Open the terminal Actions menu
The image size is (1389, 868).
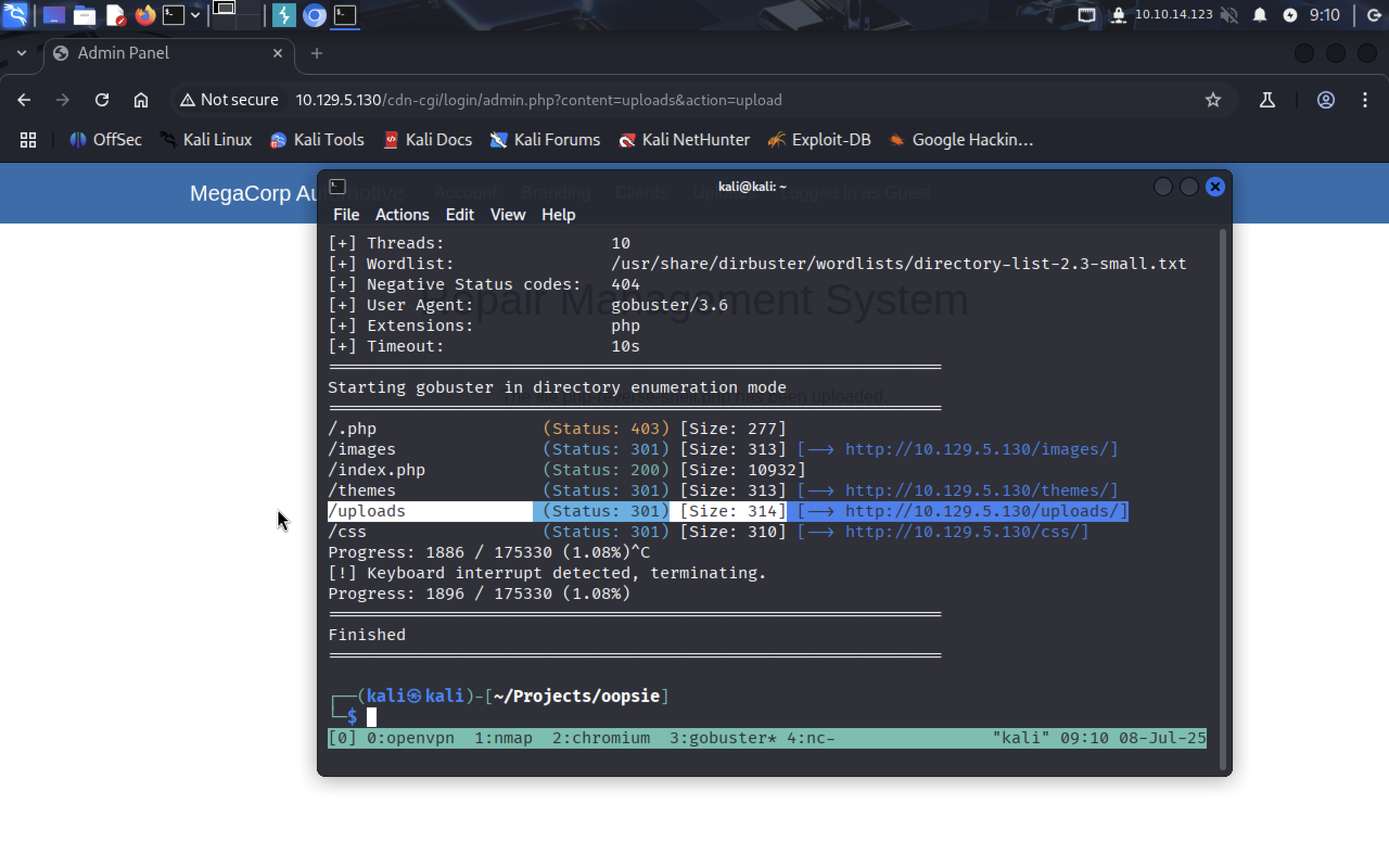point(402,215)
